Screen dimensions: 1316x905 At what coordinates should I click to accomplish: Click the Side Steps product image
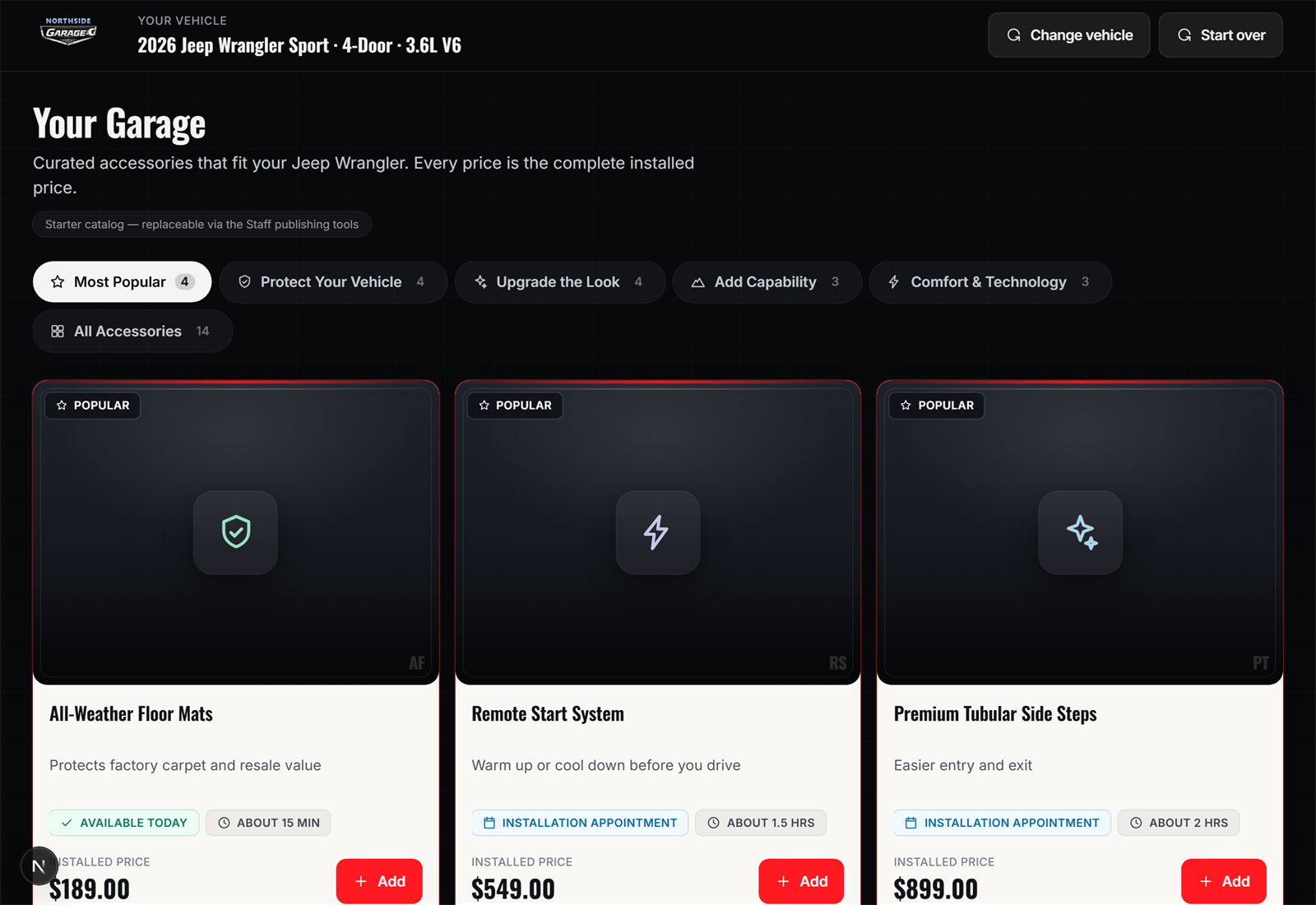[x=1080, y=532]
